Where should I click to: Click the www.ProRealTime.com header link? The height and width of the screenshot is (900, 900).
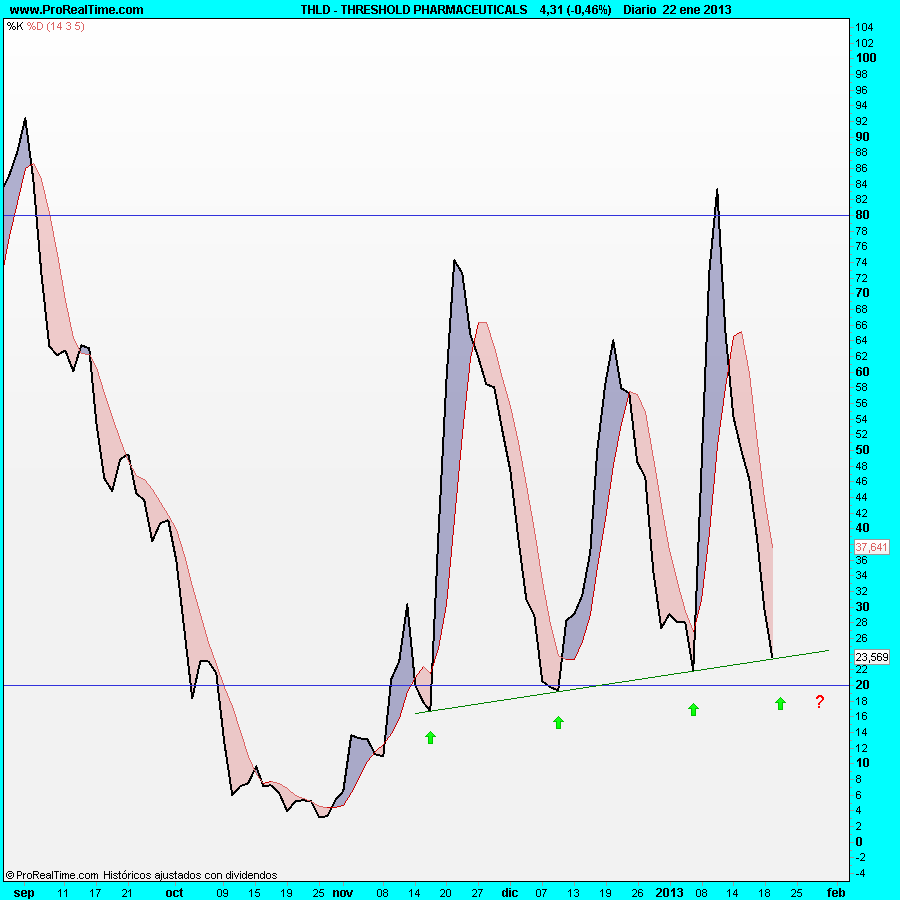click(x=76, y=10)
